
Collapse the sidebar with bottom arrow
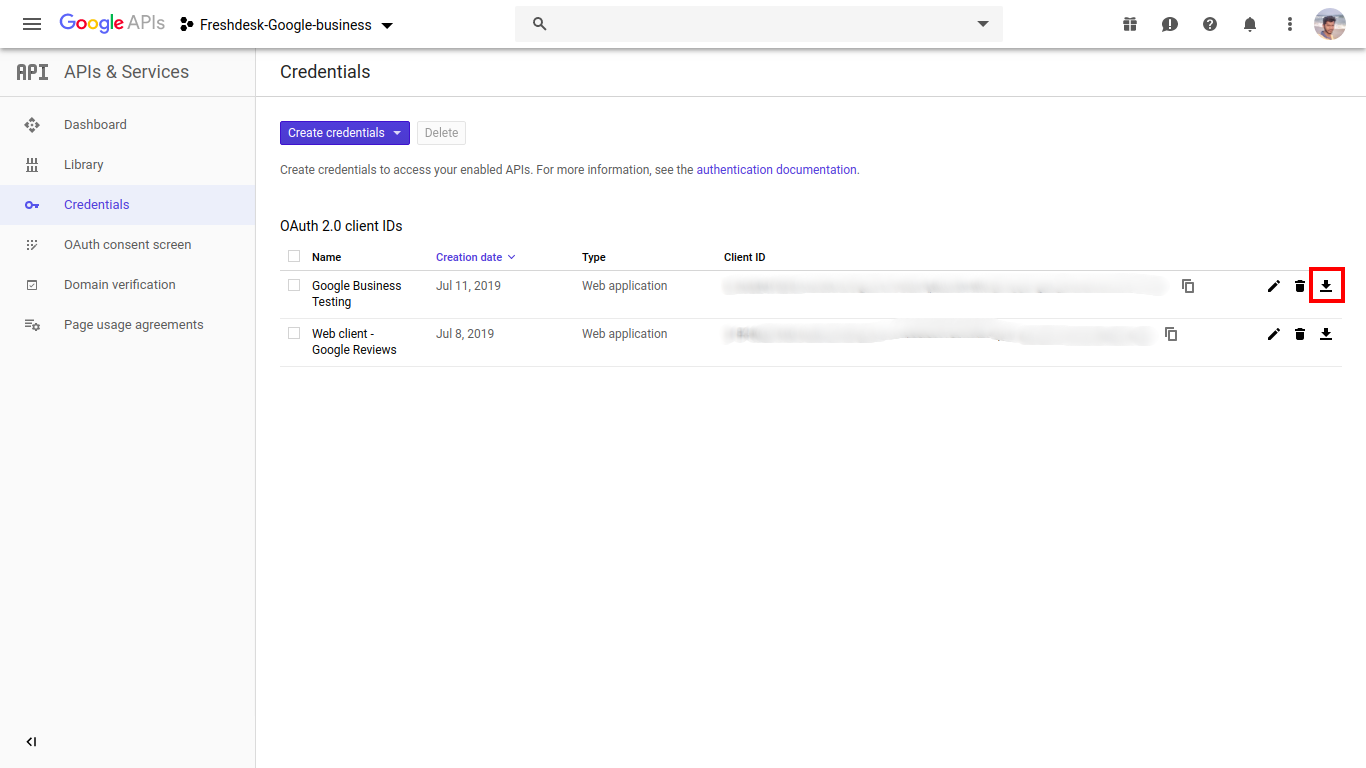point(31,742)
